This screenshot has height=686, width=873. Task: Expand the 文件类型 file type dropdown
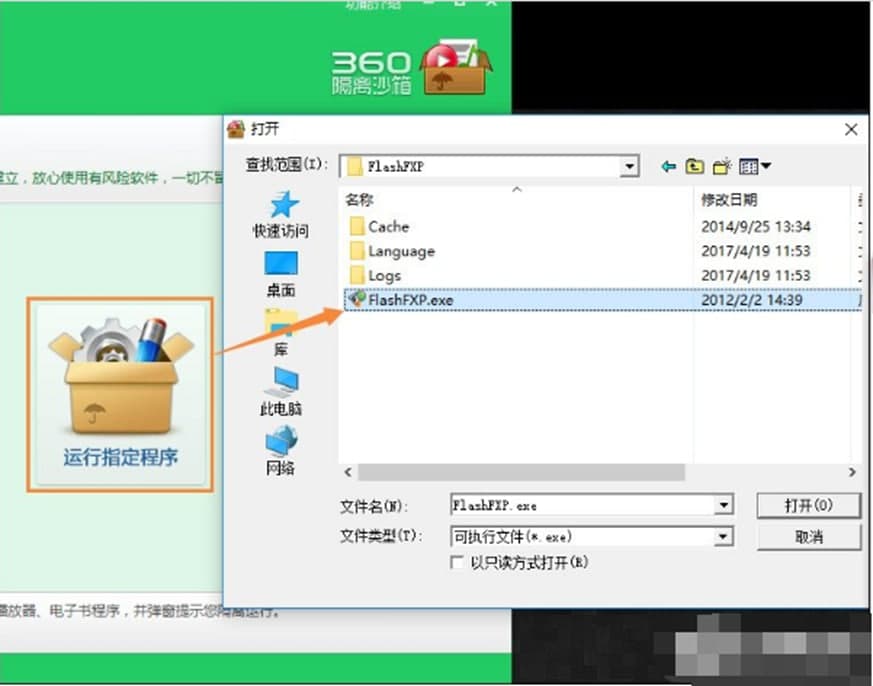723,537
